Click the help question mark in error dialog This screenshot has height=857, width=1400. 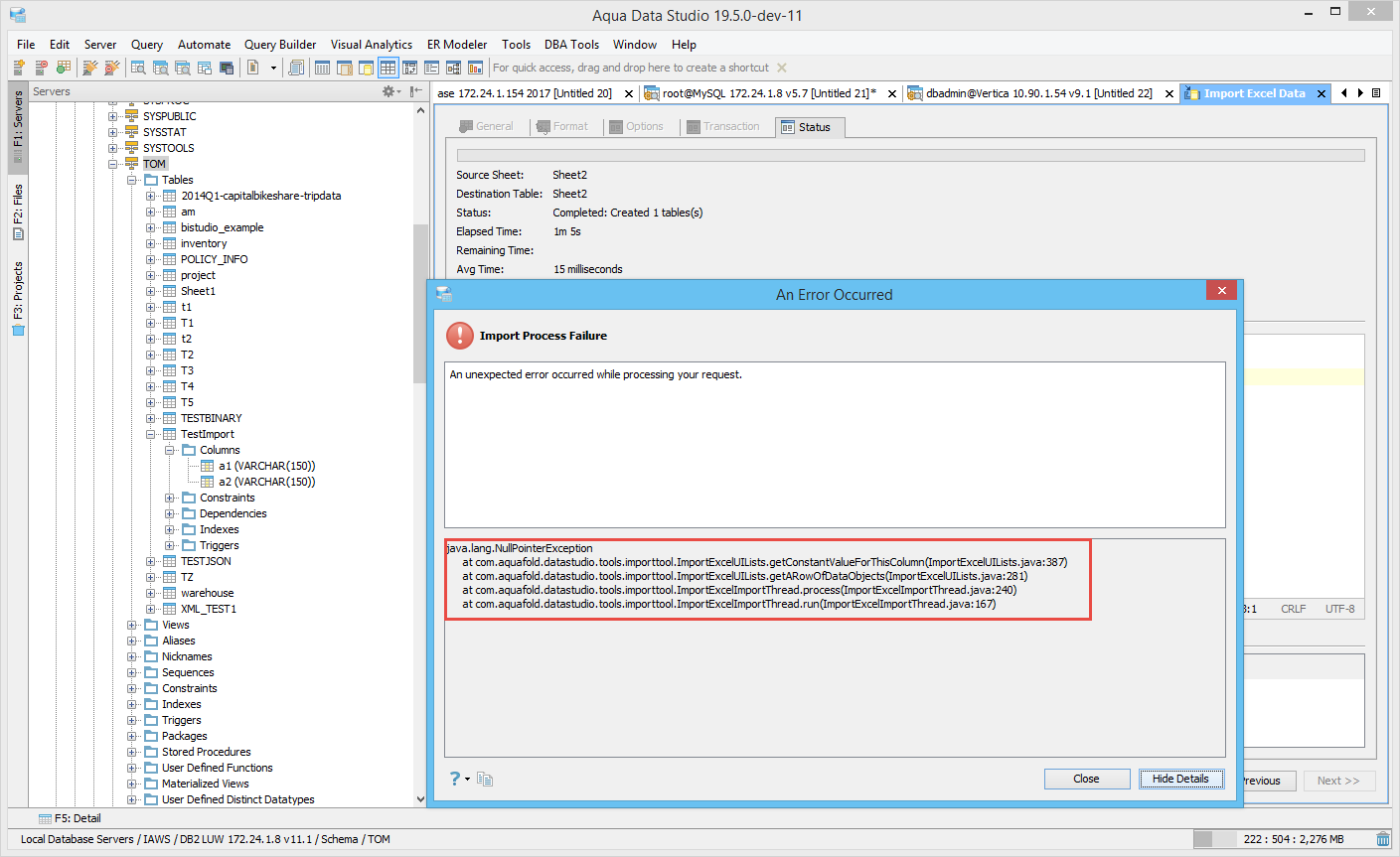pyautogui.click(x=455, y=779)
